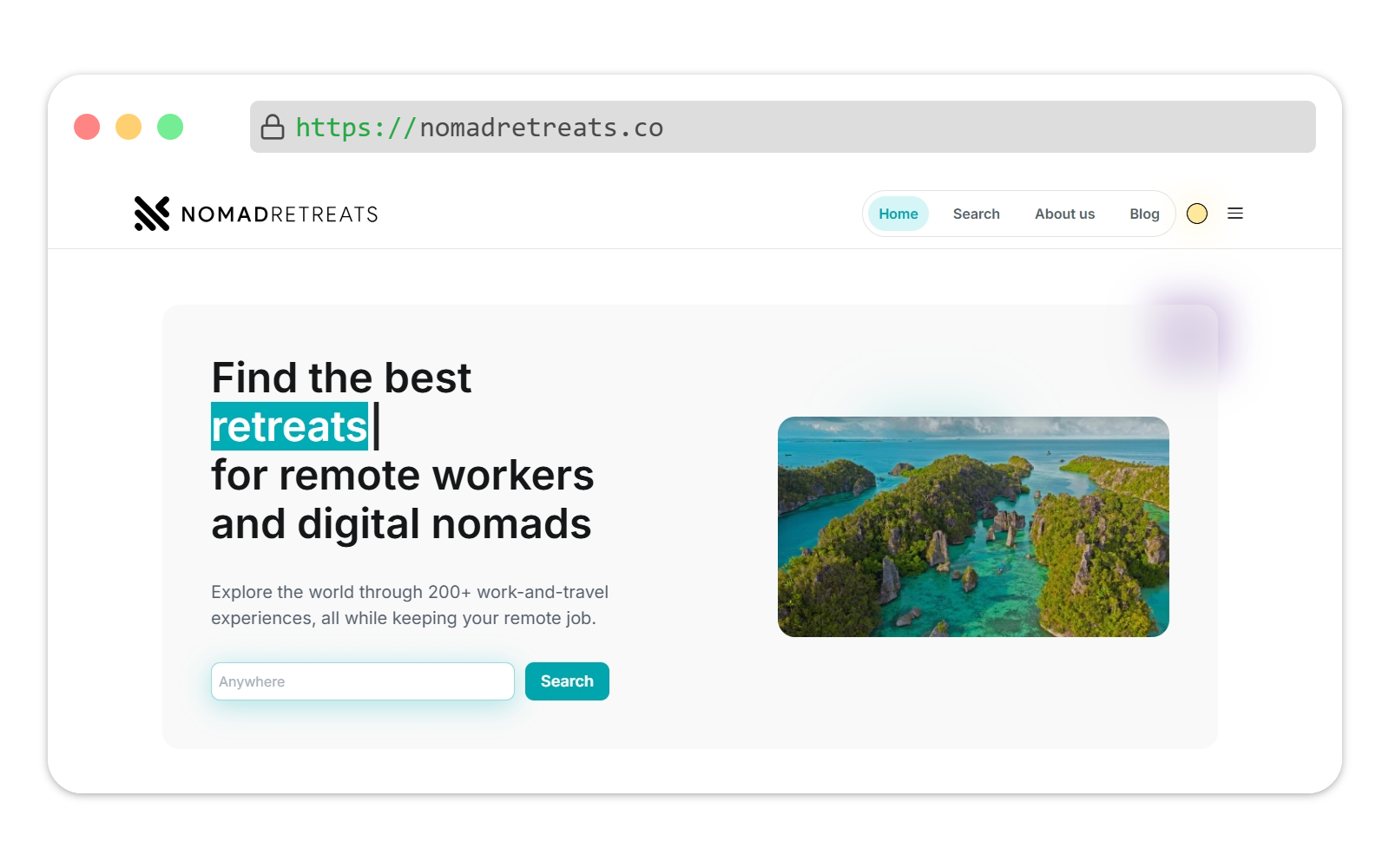1389x868 pixels.
Task: Focus the Anywhere destination input field
Action: tap(363, 681)
